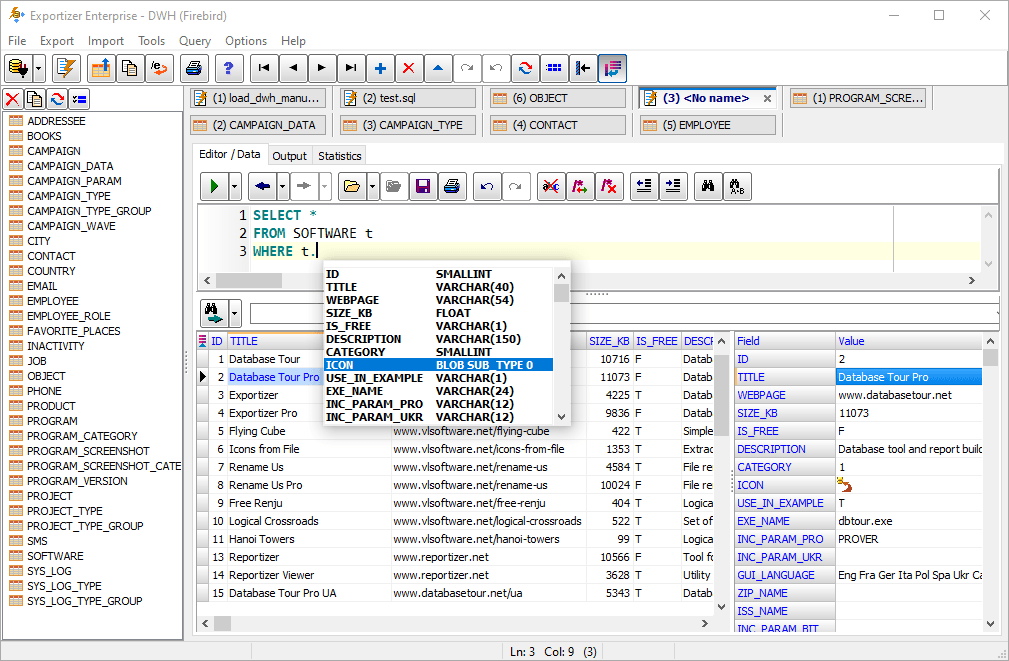Click the open file folder icon
Viewport: 1009px width, 661px height.
click(x=352, y=187)
